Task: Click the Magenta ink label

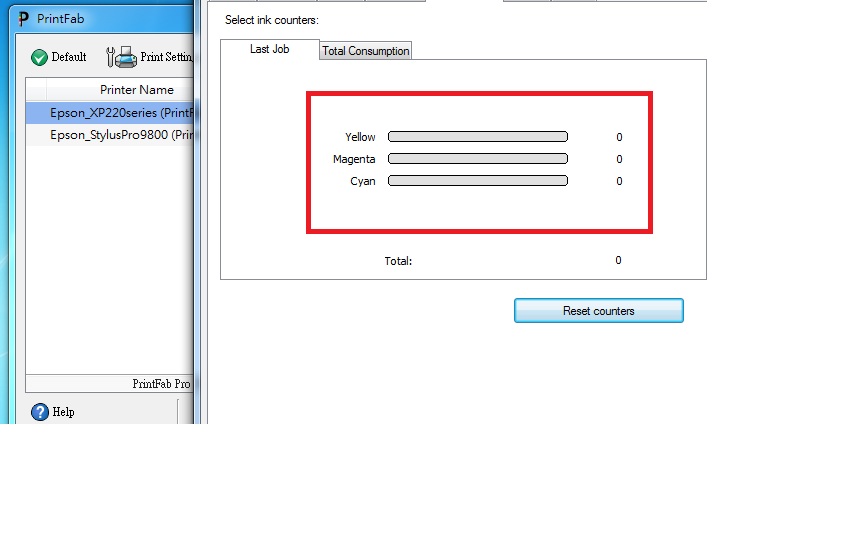Action: (354, 159)
